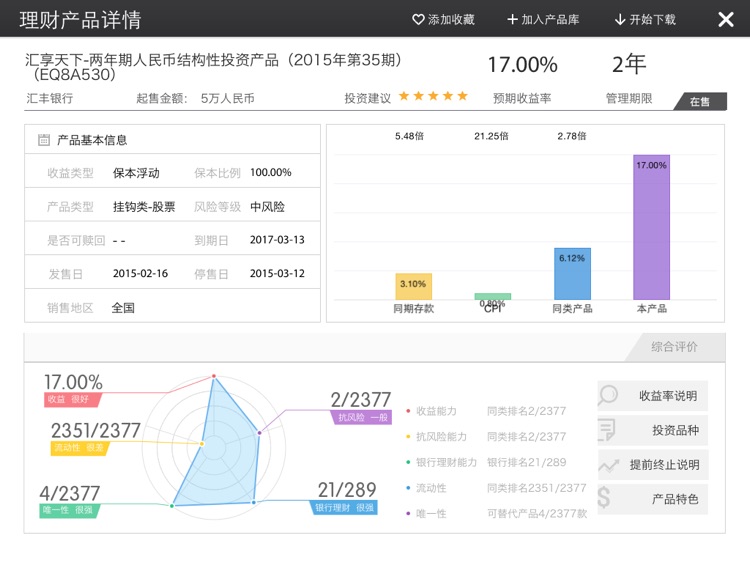Click the green radar chart vertex
750x563 pixels.
coord(172,506)
